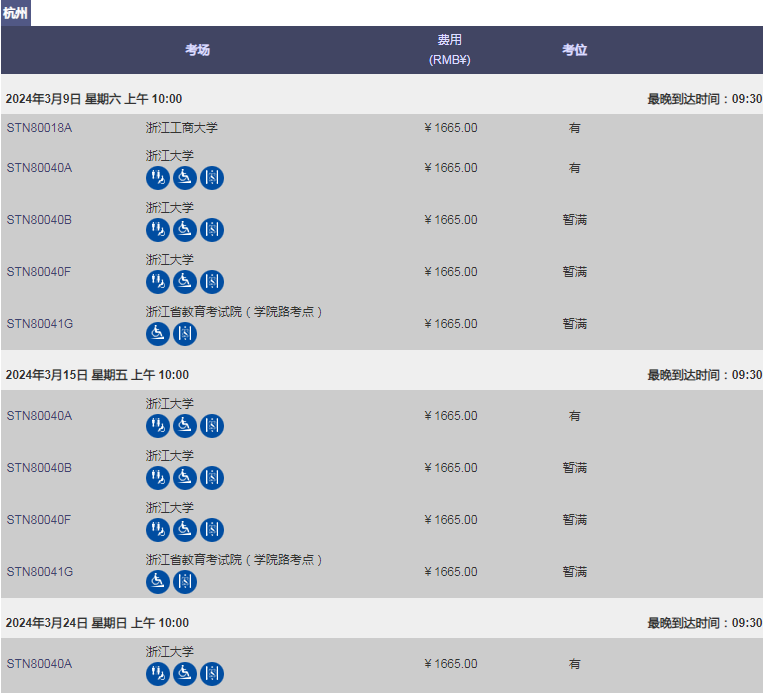Open test center code STN80018A
The height and width of the screenshot is (693, 763).
coord(39,128)
